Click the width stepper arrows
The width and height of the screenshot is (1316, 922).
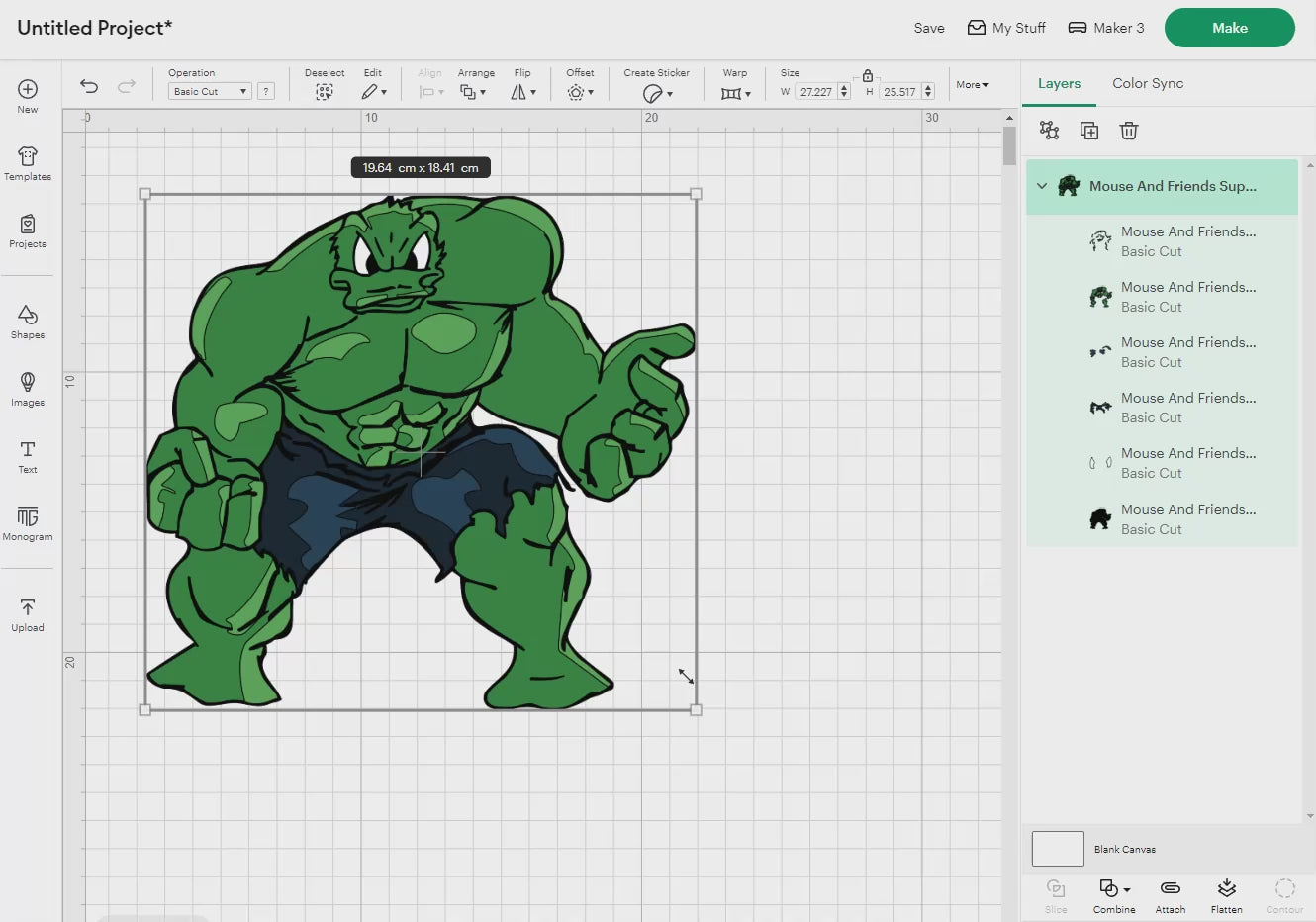(x=844, y=91)
